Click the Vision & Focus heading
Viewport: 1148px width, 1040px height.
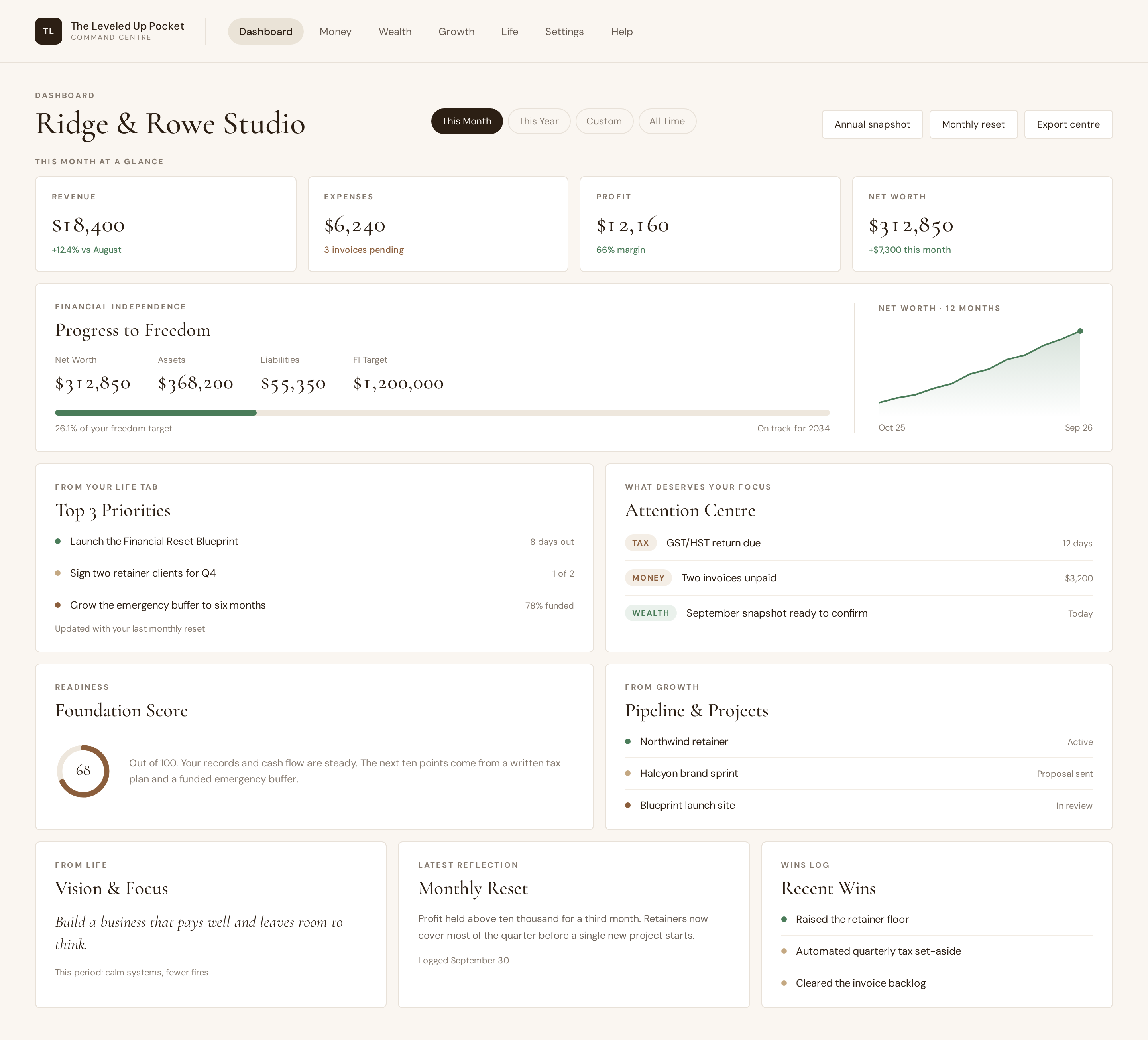112,888
